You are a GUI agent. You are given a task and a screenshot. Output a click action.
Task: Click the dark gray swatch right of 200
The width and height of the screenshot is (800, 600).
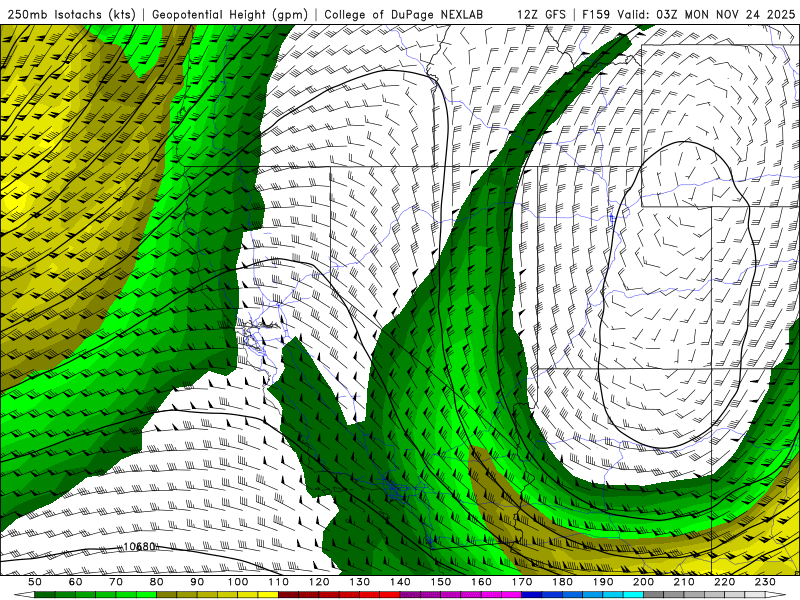[x=654, y=595]
